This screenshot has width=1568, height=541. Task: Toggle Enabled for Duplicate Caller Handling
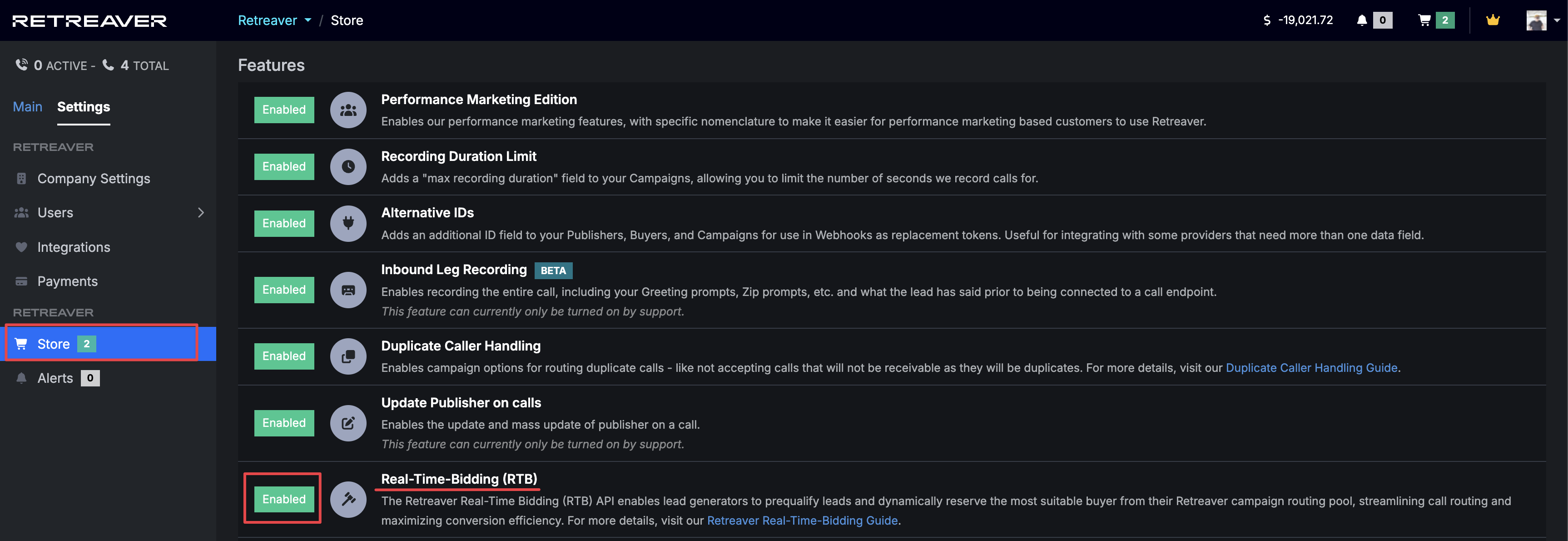pyautogui.click(x=284, y=356)
